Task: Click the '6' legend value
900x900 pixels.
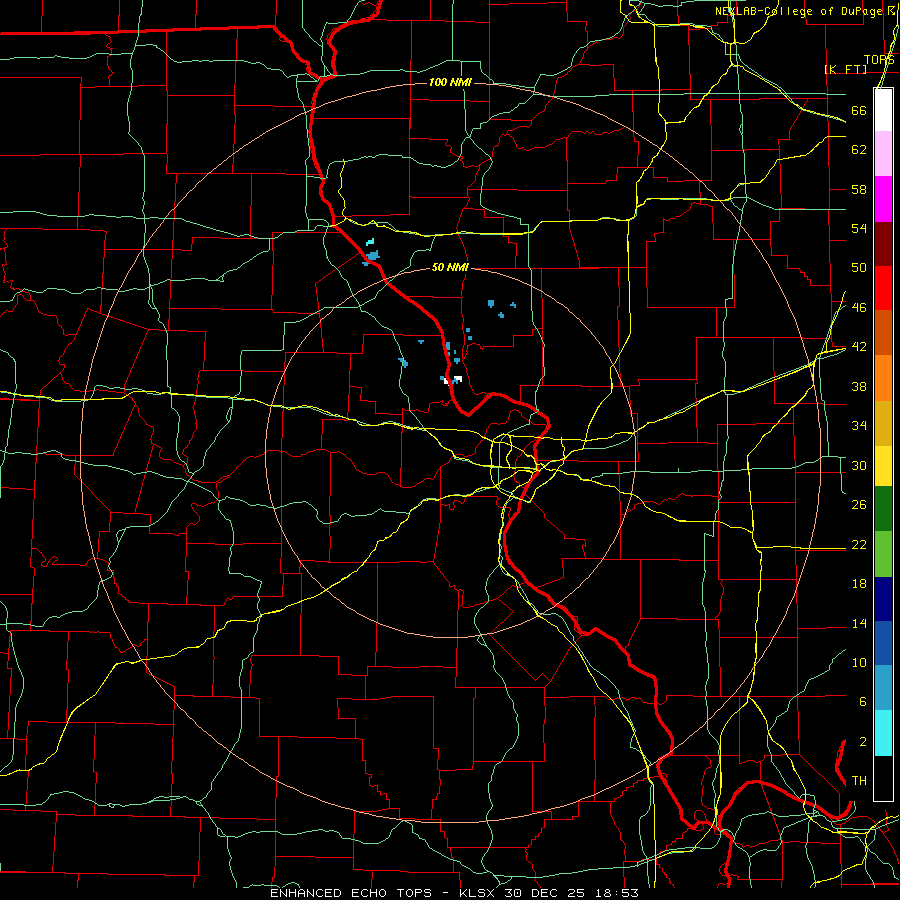Action: pyautogui.click(x=862, y=702)
